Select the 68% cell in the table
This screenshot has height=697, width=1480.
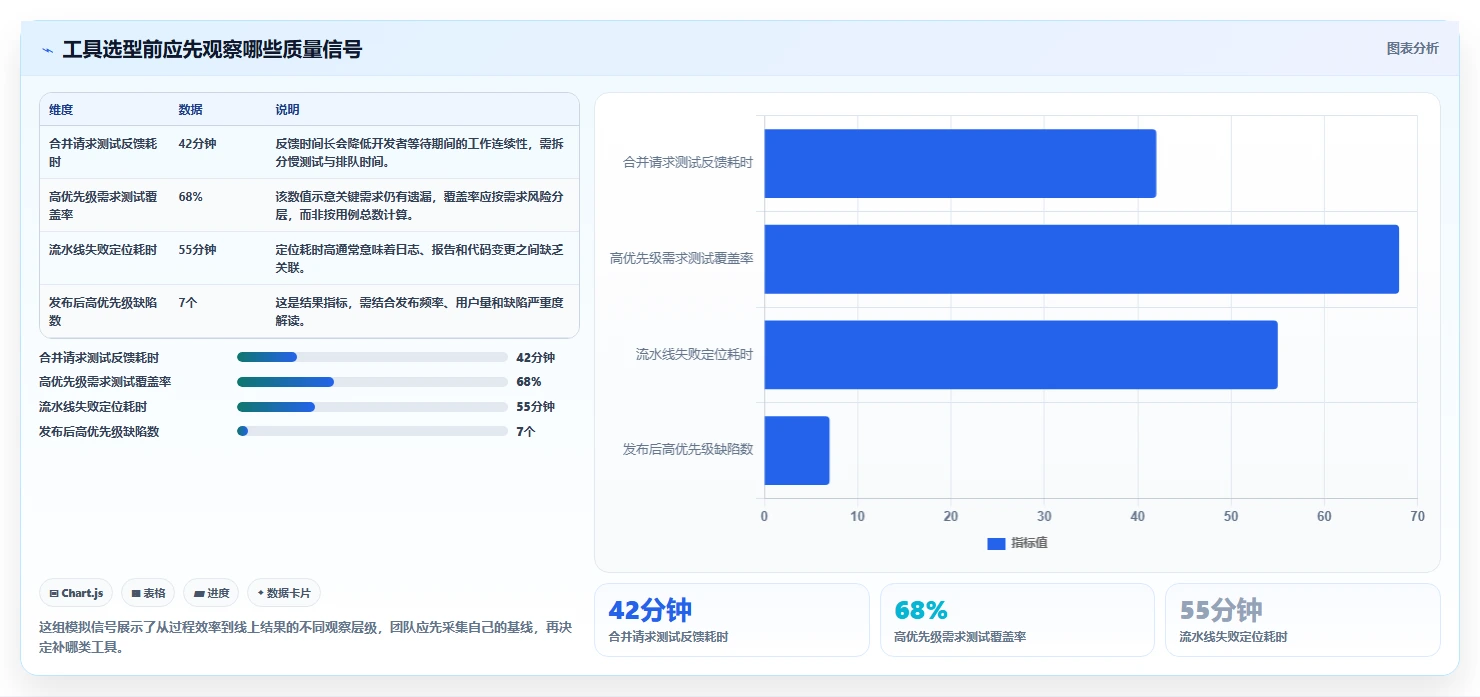(190, 197)
